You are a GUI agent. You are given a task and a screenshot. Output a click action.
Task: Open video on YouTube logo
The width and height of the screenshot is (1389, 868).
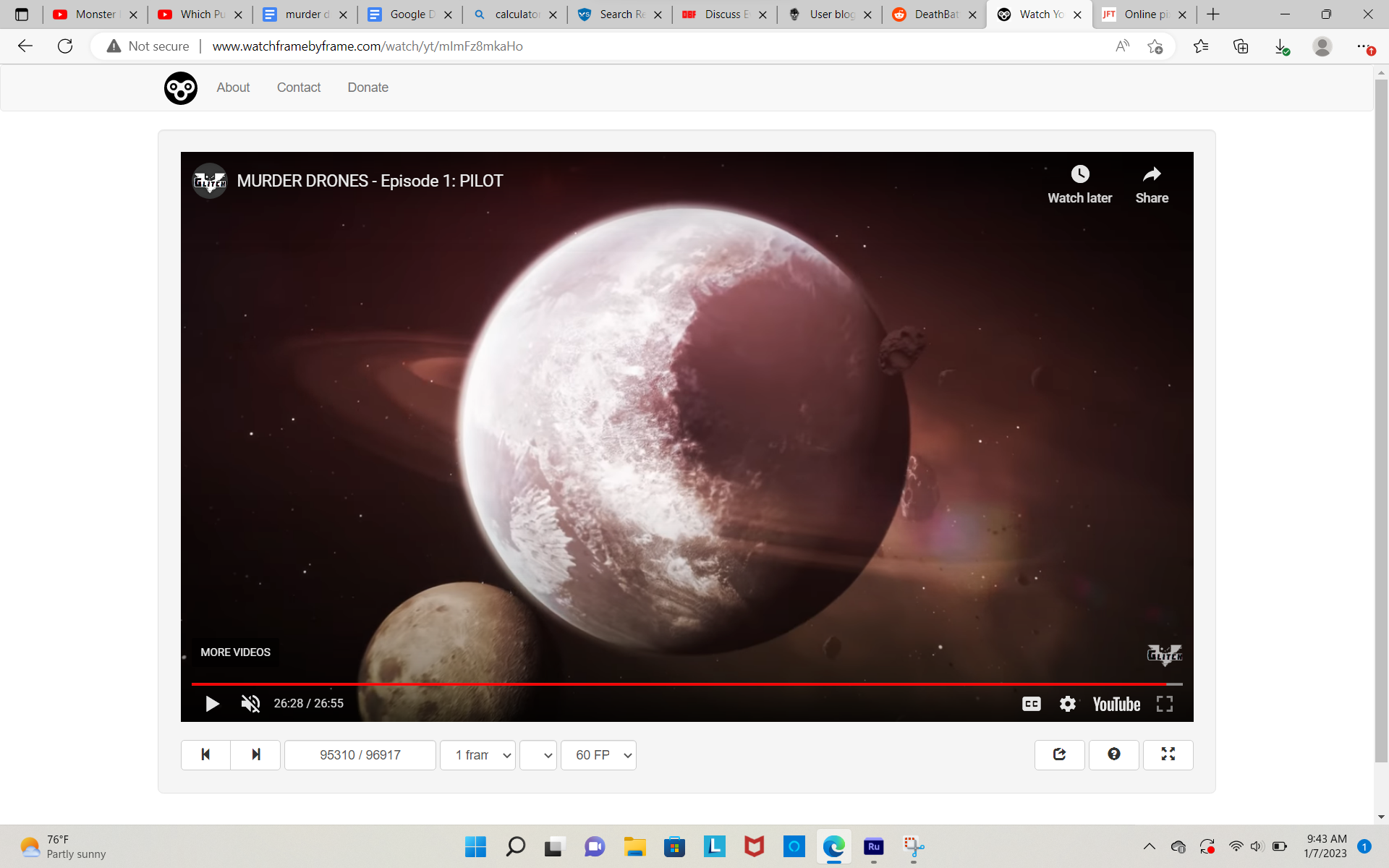(x=1116, y=705)
